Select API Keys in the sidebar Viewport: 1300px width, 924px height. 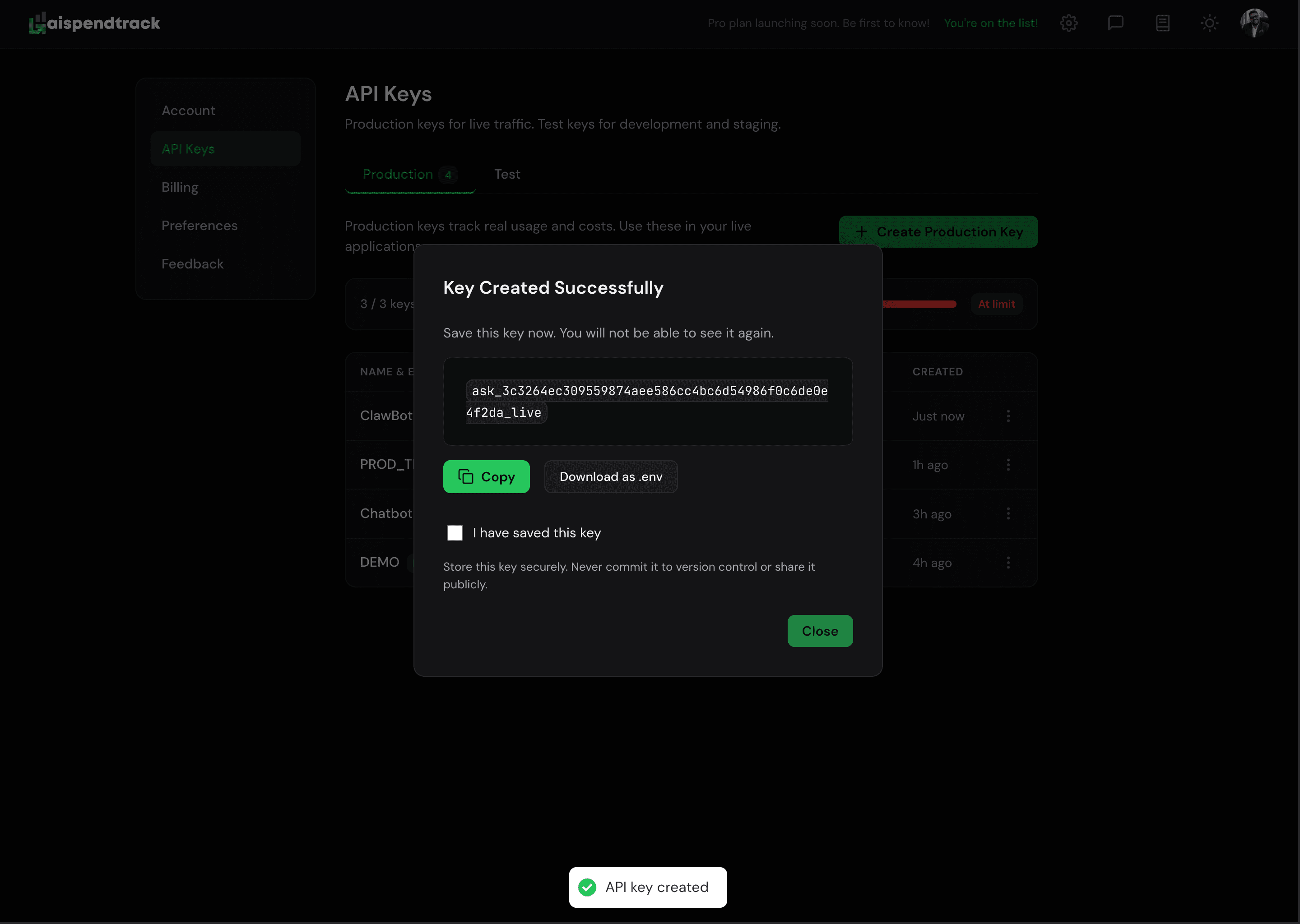click(188, 148)
